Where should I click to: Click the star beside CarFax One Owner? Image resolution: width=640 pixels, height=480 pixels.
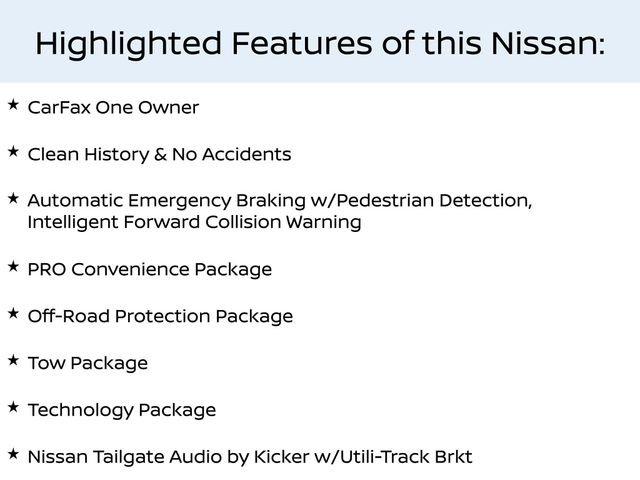pyautogui.click(x=12, y=104)
